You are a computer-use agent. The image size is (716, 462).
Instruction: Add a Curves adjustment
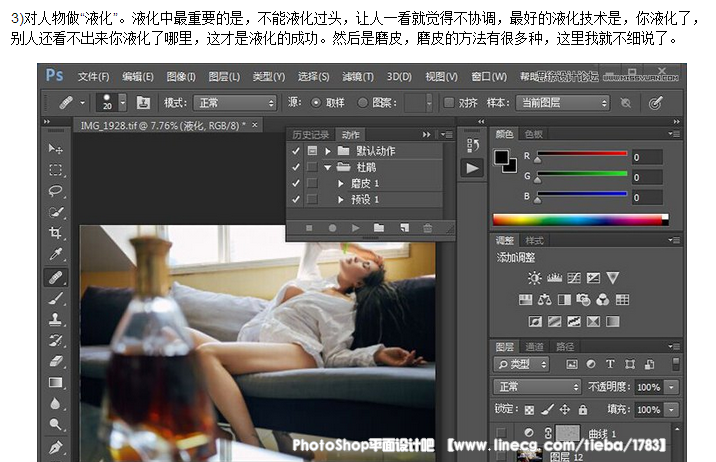[574, 278]
